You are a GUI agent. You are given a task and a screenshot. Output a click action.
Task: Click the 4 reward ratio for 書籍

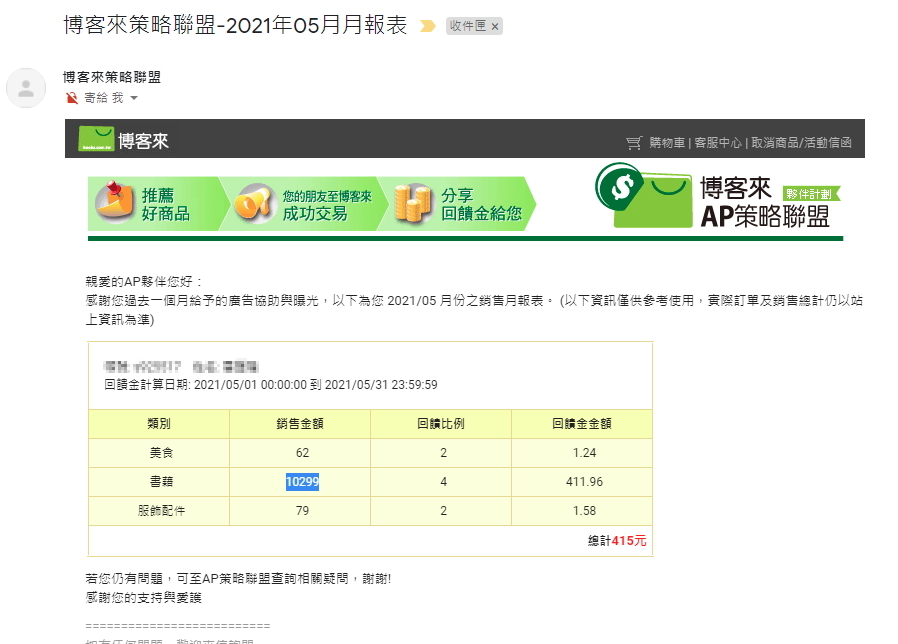[x=443, y=482]
